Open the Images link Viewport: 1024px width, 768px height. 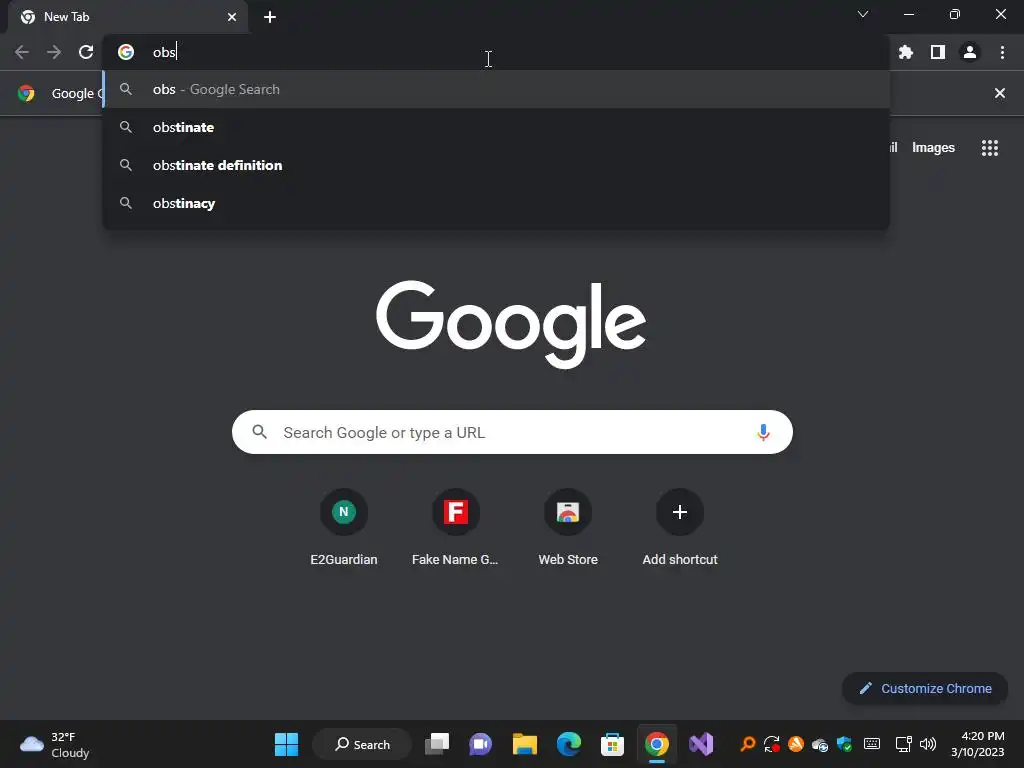[x=933, y=148]
